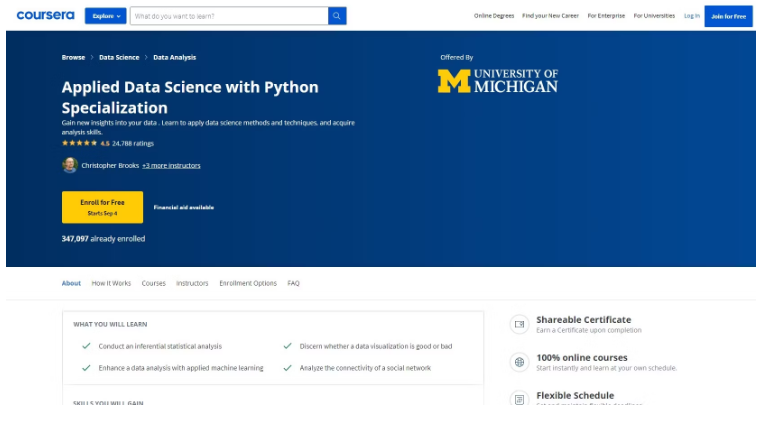
Task: Click the Shareable Certificate icon
Action: click(519, 325)
